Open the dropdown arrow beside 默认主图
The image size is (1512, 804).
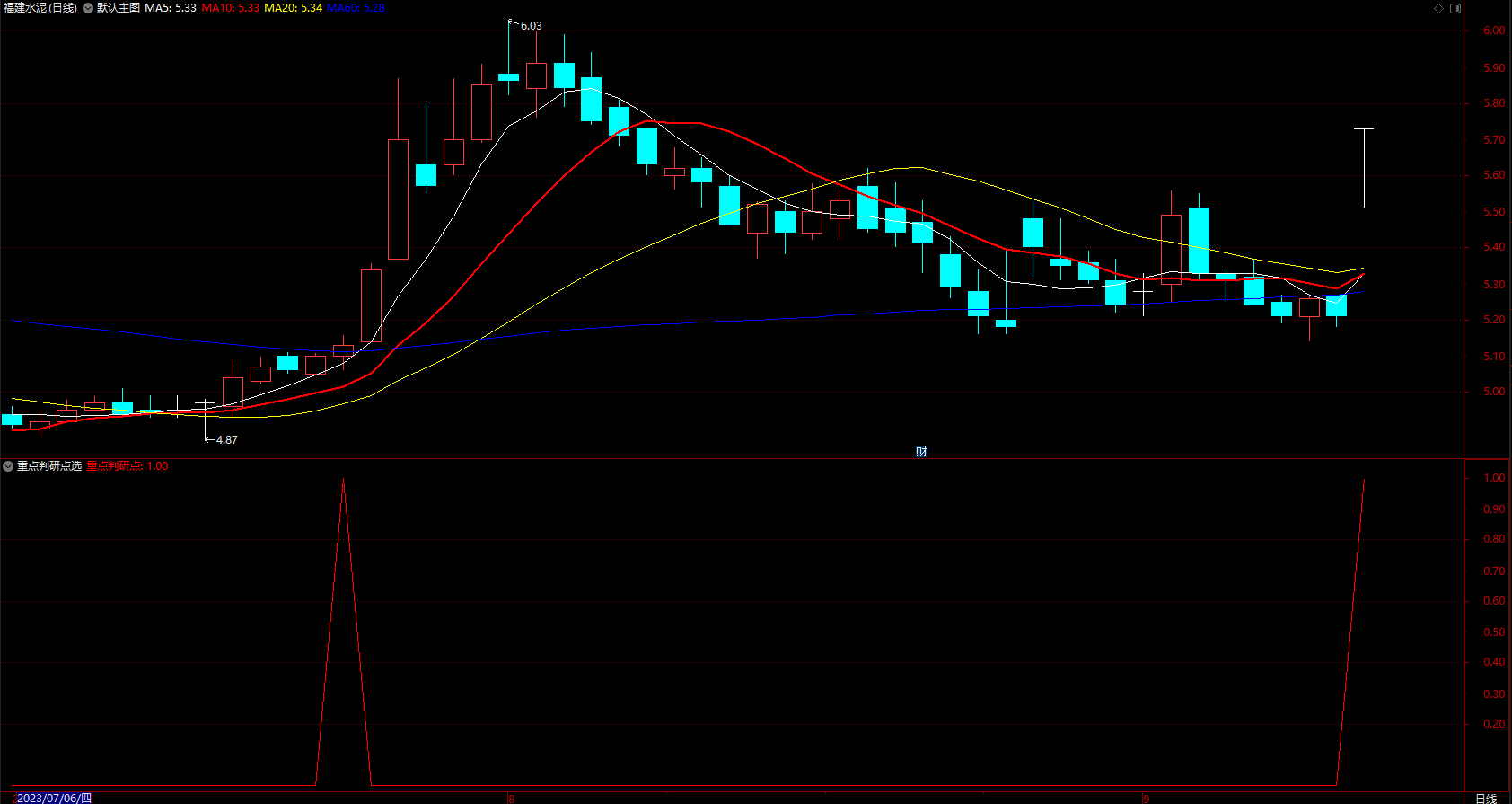click(88, 8)
